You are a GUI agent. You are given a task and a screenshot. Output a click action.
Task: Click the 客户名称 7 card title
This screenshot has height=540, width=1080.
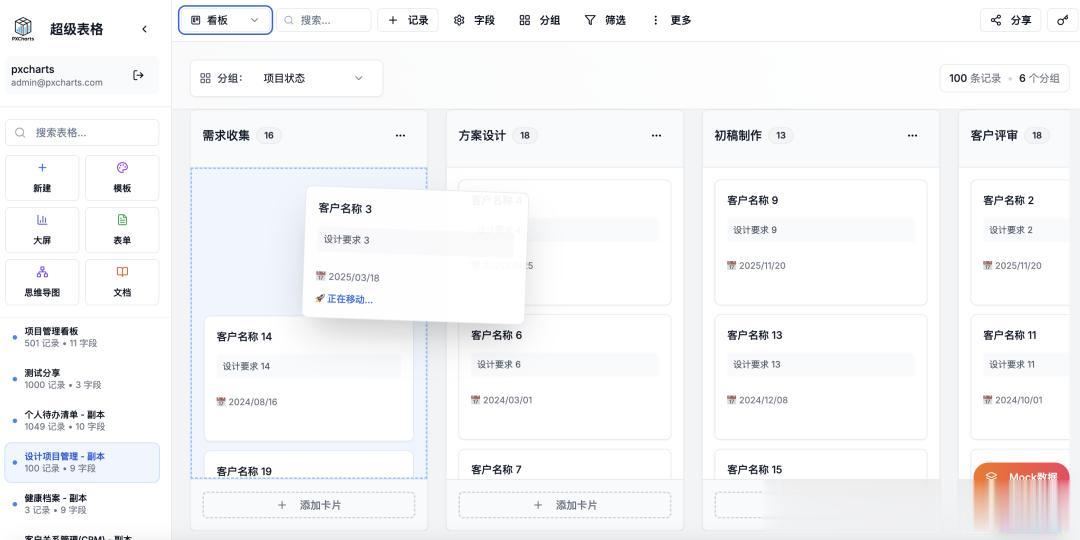tap(497, 469)
